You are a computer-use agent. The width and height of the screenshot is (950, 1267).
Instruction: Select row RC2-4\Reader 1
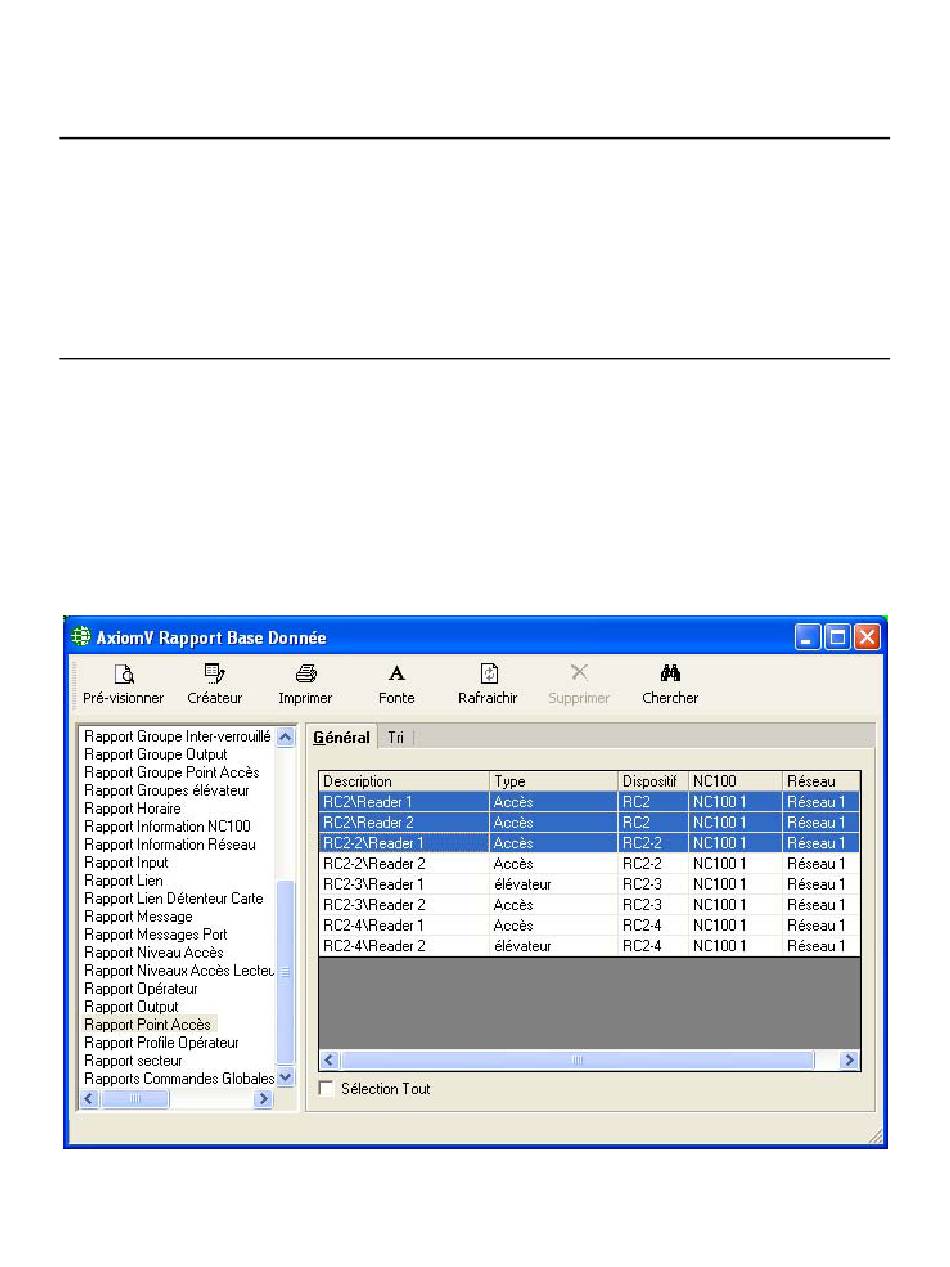click(589, 925)
